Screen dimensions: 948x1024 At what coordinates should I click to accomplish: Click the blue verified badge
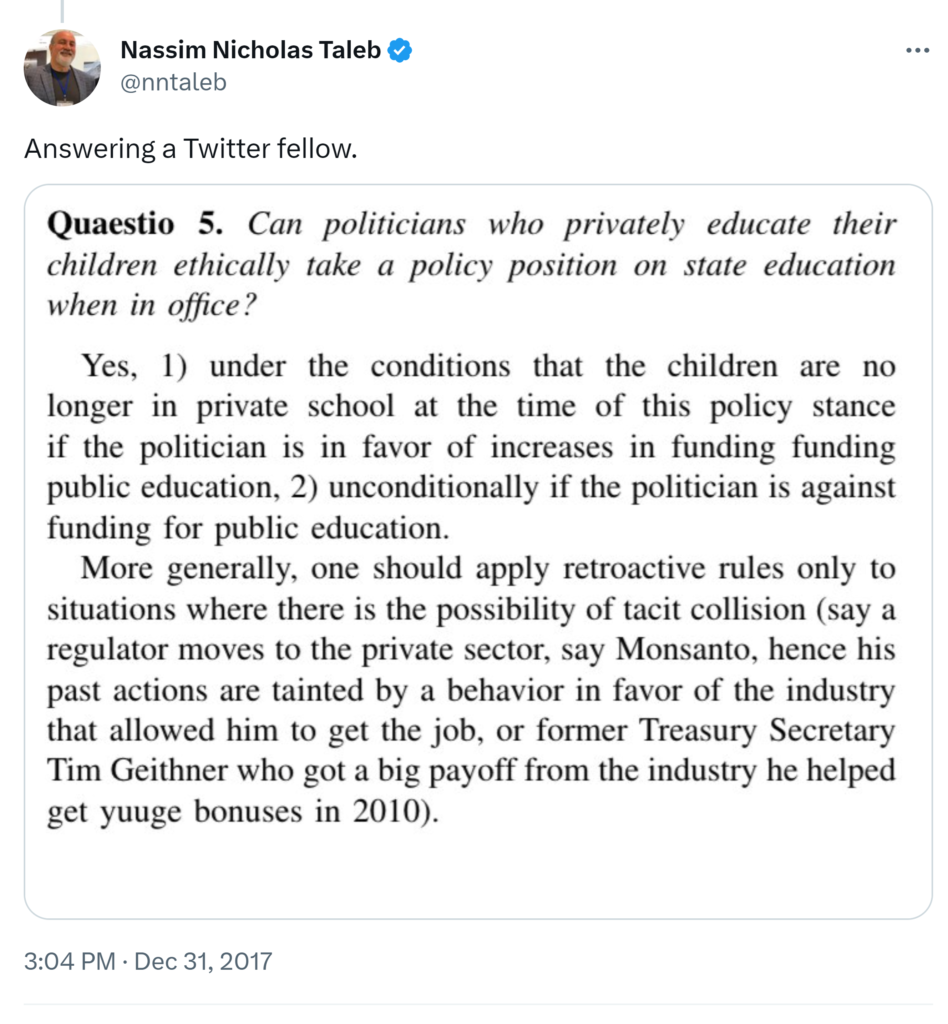point(401,50)
